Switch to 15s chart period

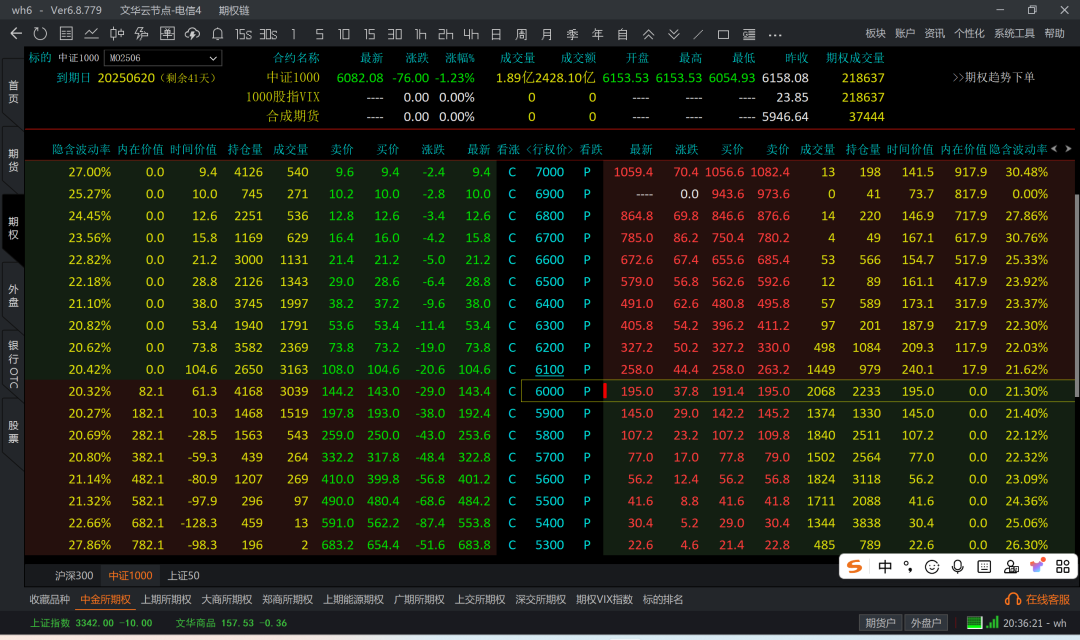[x=243, y=34]
